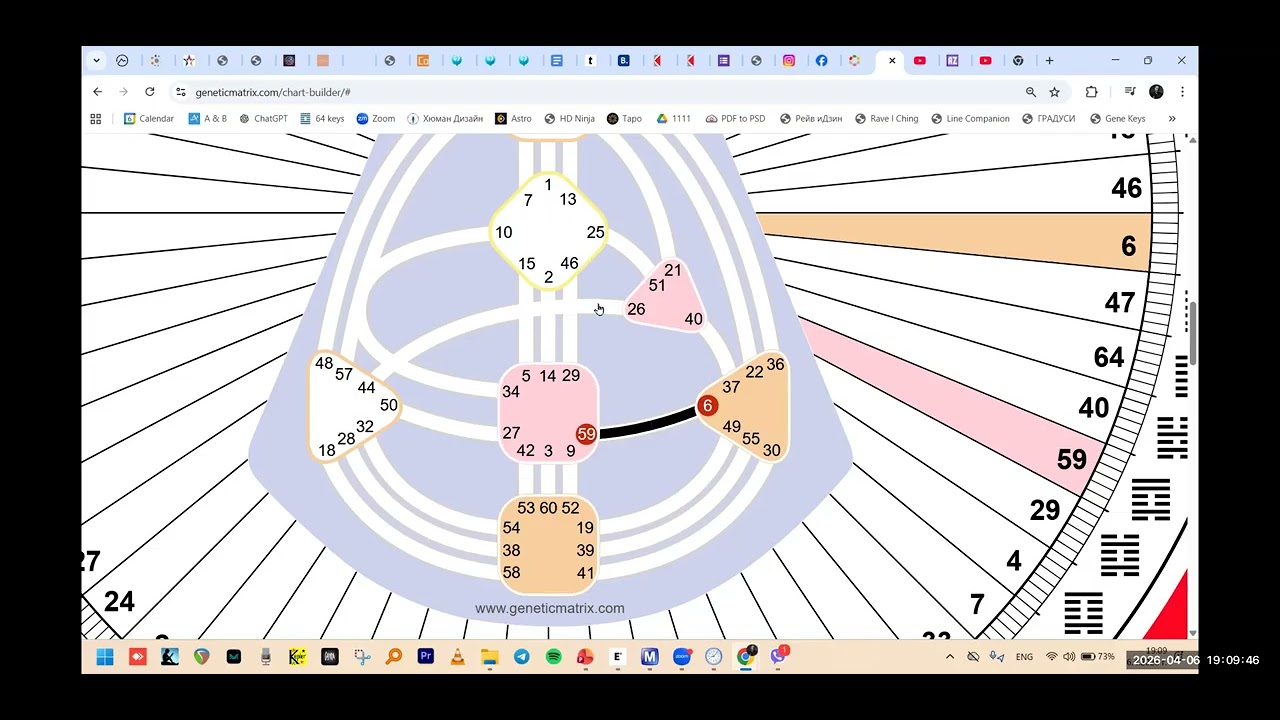Bookmark this page with the star
The width and height of the screenshot is (1280, 720).
click(1054, 92)
